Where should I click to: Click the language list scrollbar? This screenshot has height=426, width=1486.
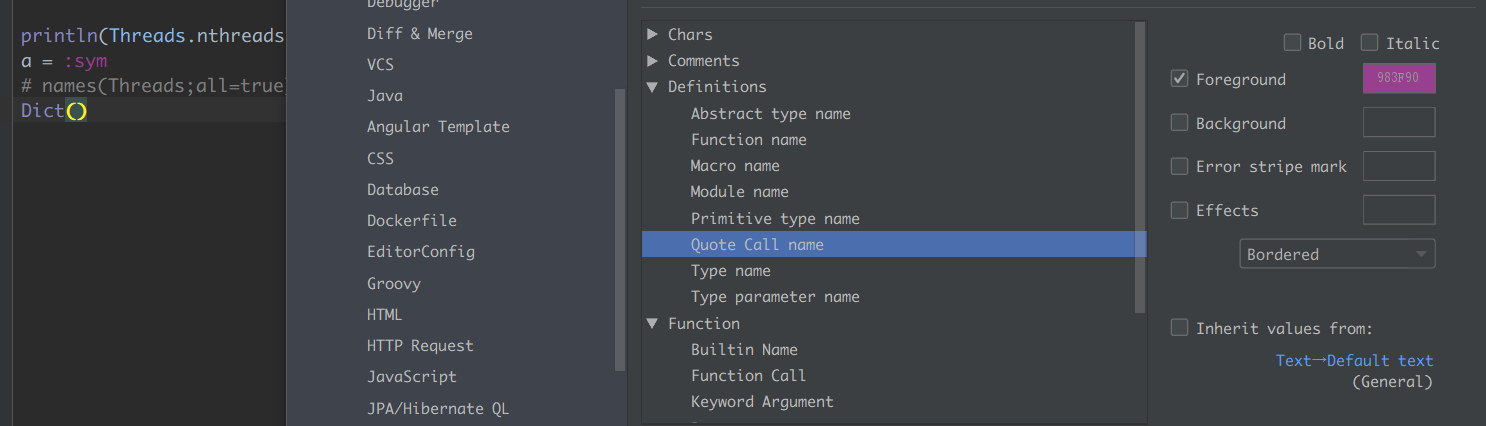click(x=620, y=230)
